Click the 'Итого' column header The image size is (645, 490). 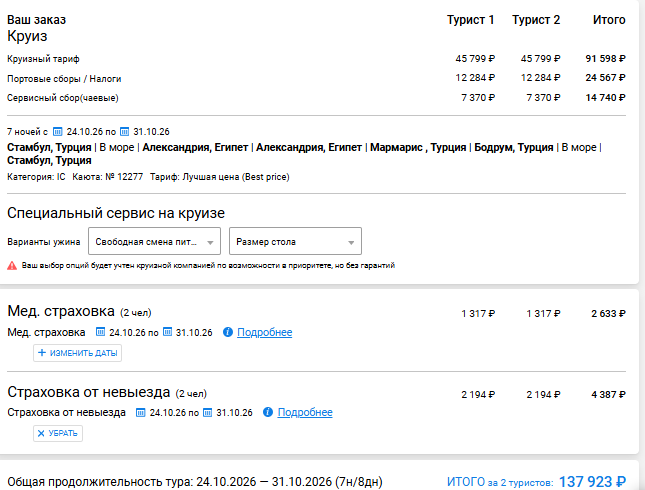click(x=609, y=20)
